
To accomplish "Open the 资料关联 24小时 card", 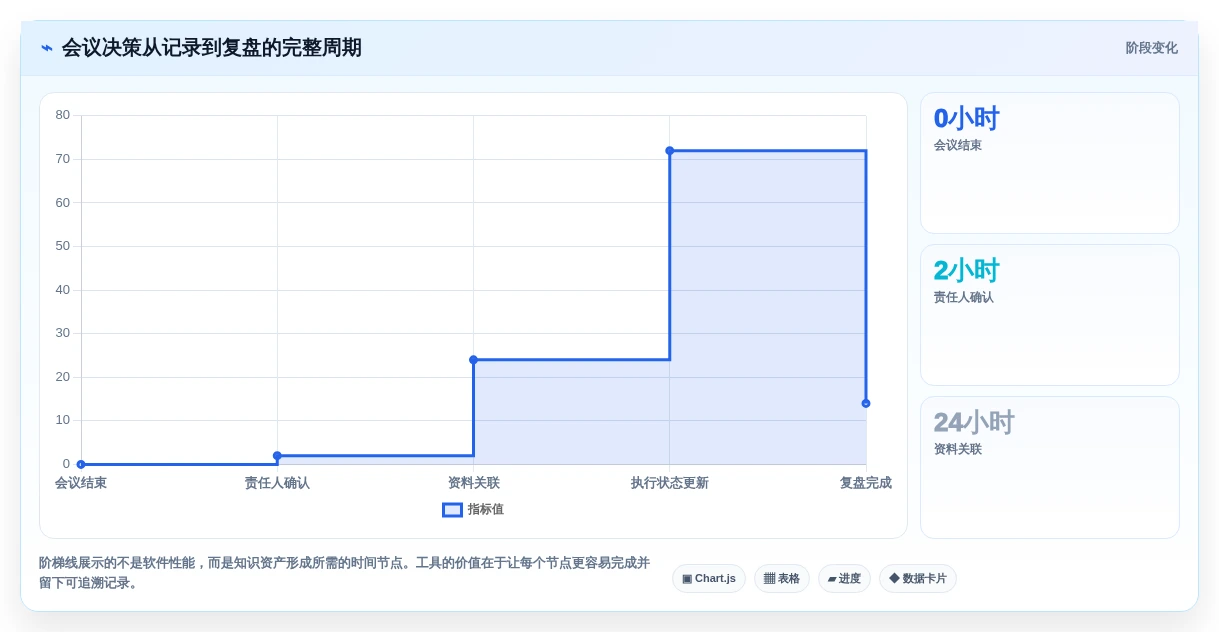I will point(1049,467).
